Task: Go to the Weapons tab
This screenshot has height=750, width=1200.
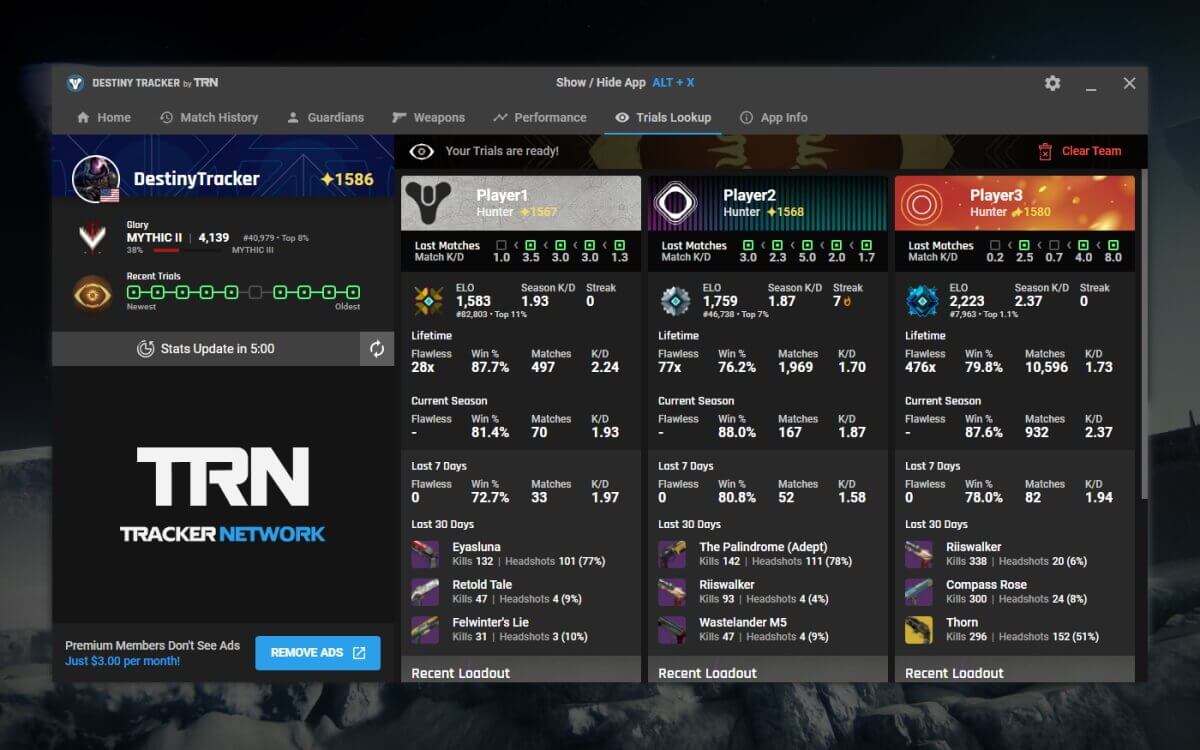Action: (428, 117)
